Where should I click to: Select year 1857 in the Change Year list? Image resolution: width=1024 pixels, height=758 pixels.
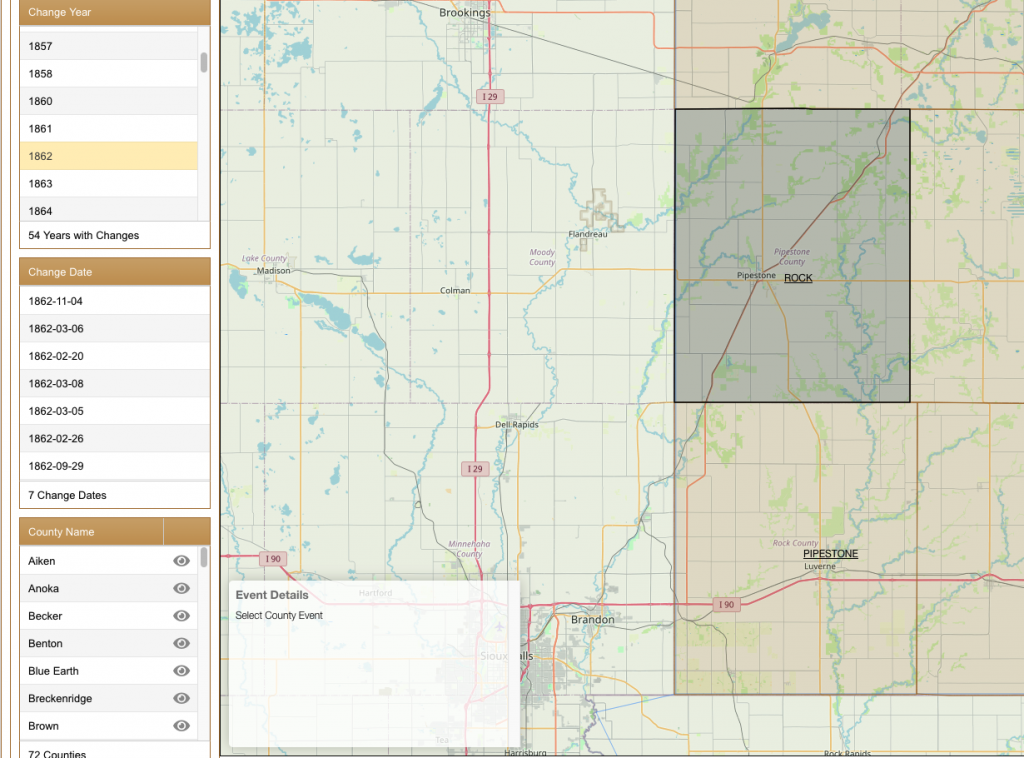pyautogui.click(x=108, y=46)
